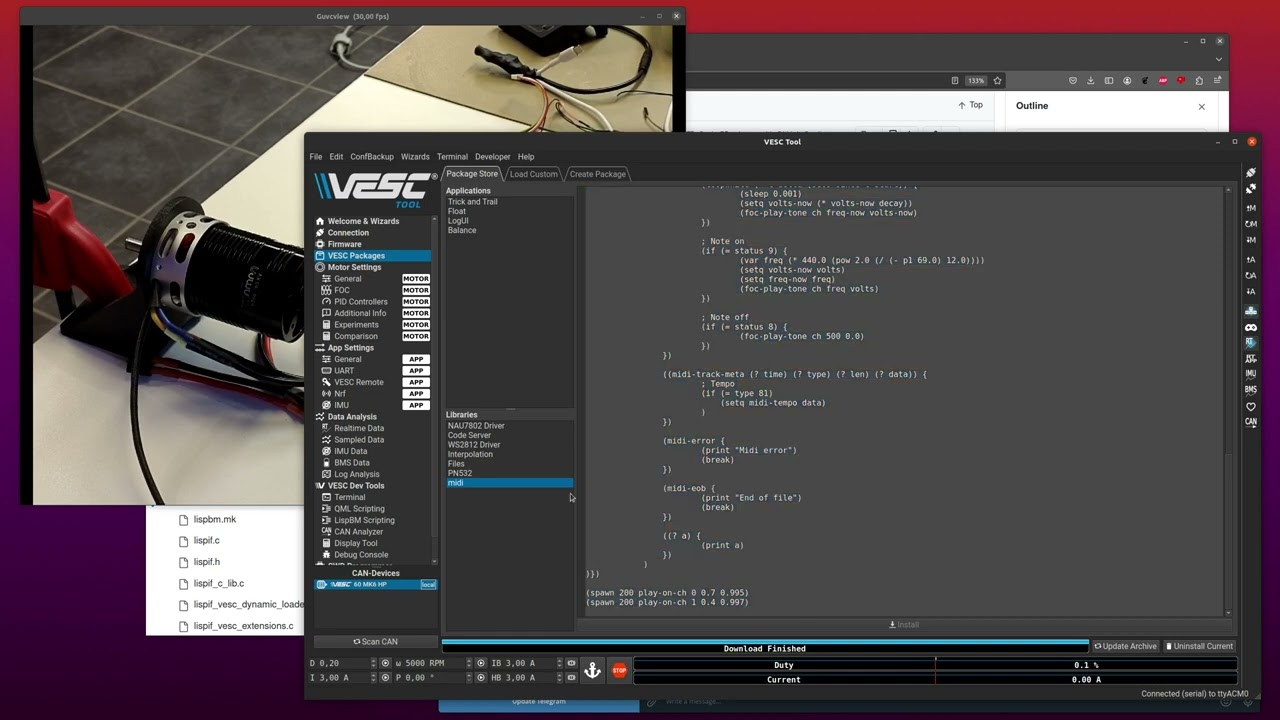Toggle CAN forwarding in right toolbar
Viewport: 1280px width, 720px height.
click(1251, 422)
